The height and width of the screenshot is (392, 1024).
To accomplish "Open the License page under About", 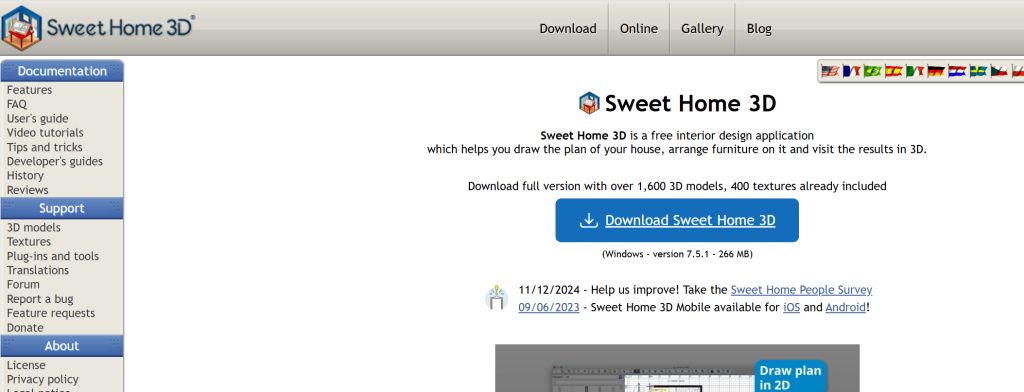I will [x=26, y=365].
